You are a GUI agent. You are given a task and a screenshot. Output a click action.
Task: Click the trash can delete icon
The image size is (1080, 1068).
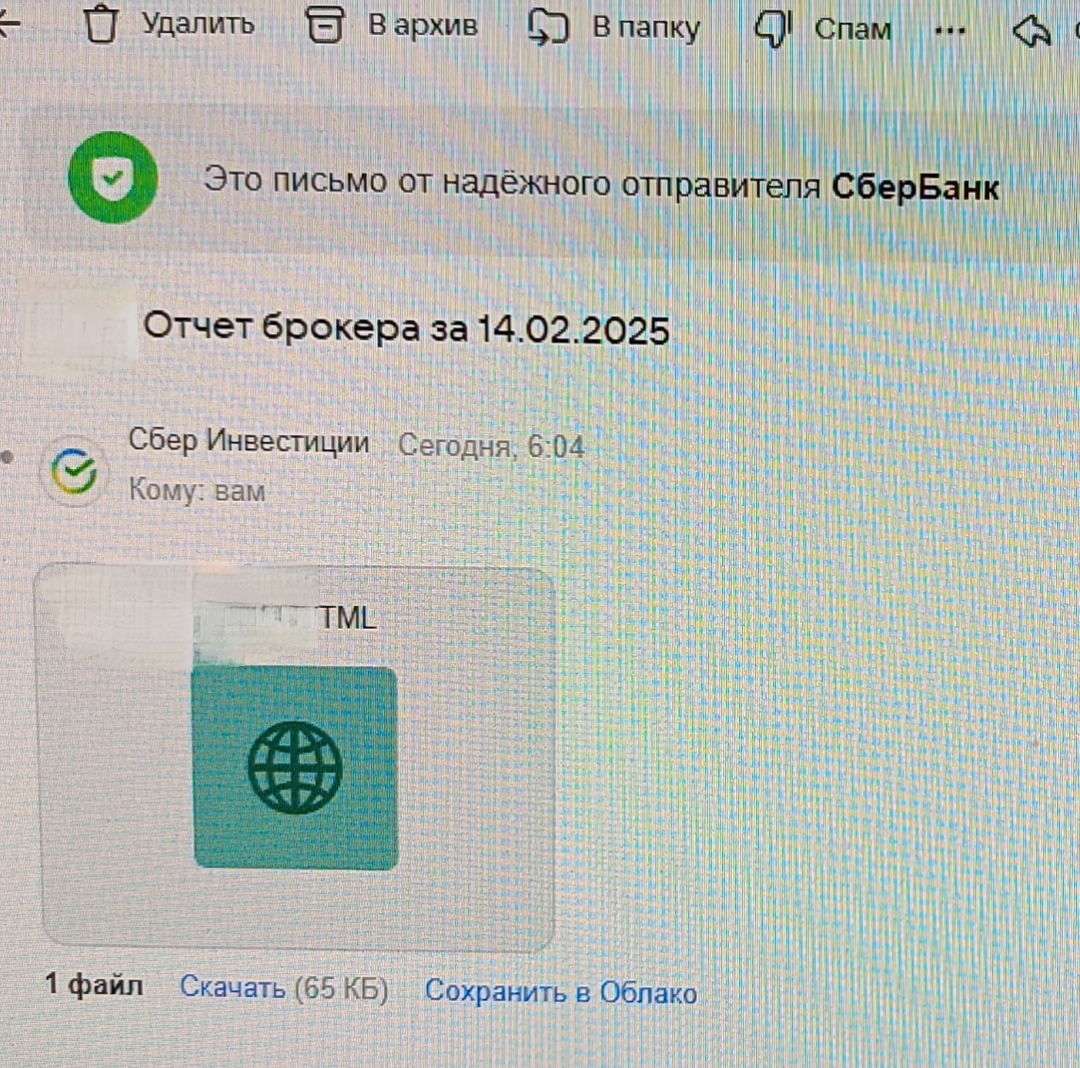pos(101,25)
